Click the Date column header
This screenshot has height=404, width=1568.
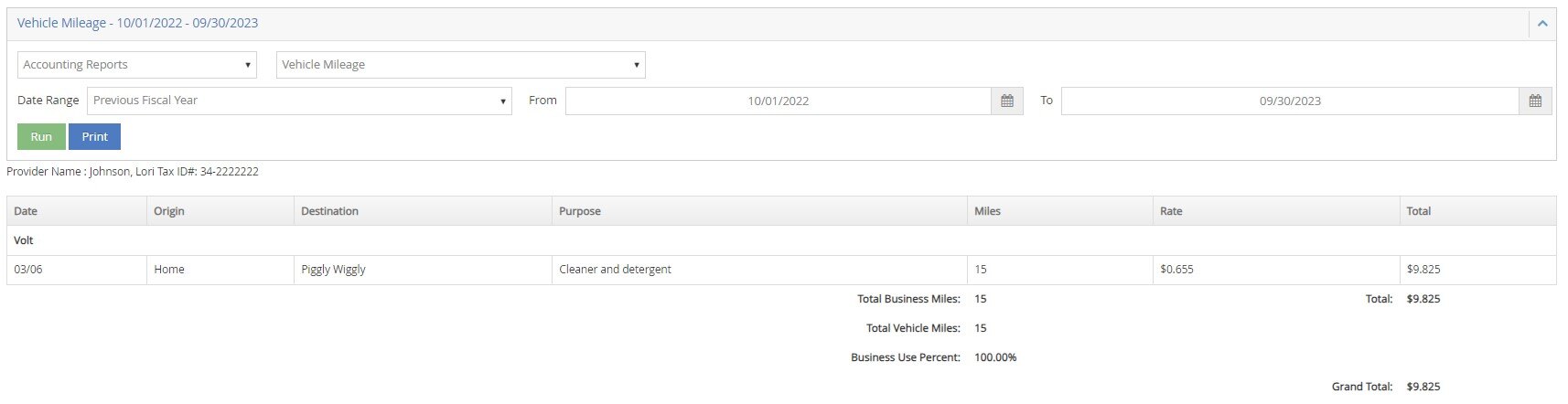pos(26,211)
